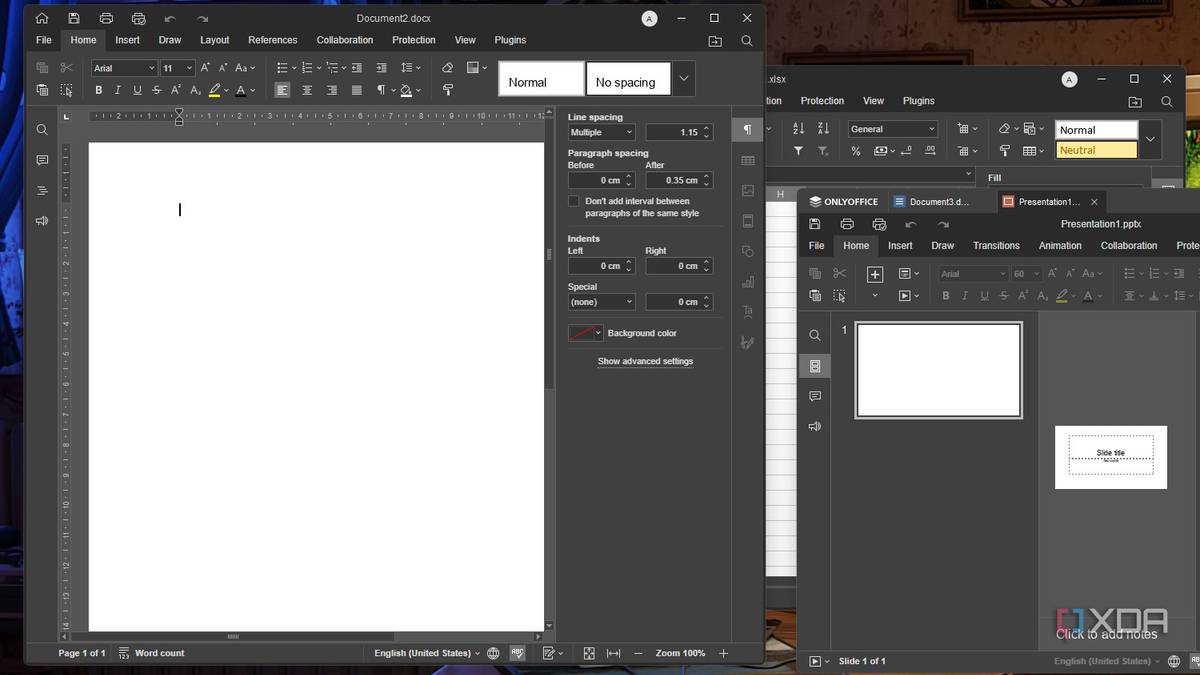Viewport: 1200px width, 675px height.
Task: Apply subscript in the document editor
Action: point(196,90)
